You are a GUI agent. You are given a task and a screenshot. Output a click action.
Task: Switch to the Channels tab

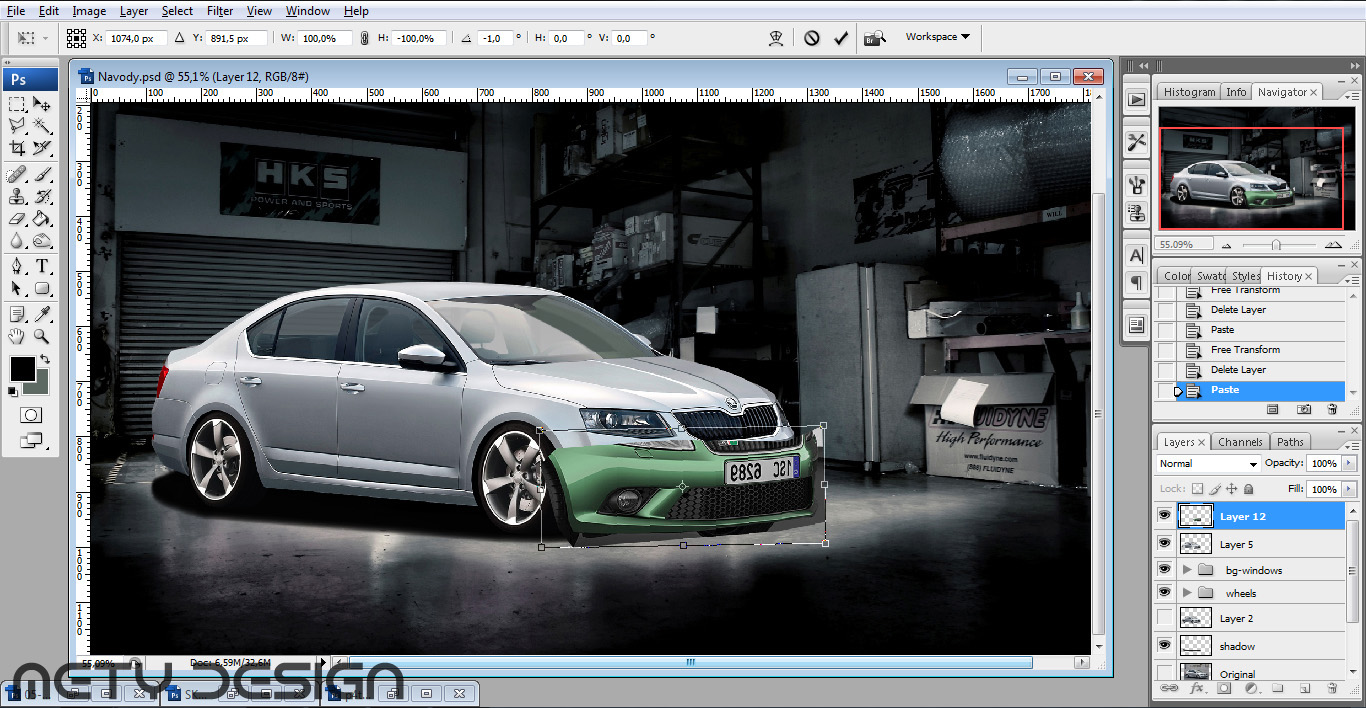tap(1240, 442)
